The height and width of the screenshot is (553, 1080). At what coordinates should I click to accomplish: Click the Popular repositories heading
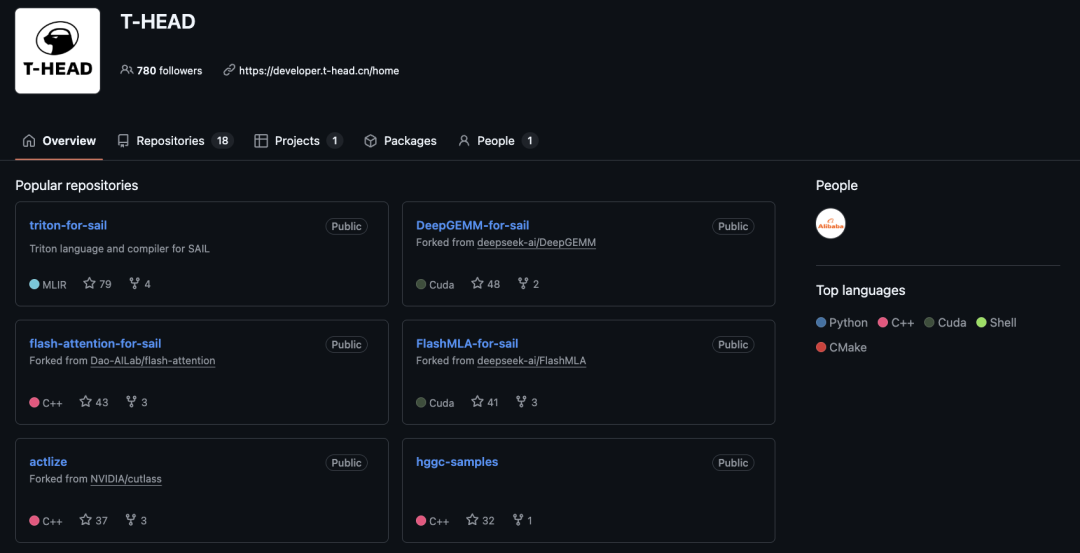[76, 185]
